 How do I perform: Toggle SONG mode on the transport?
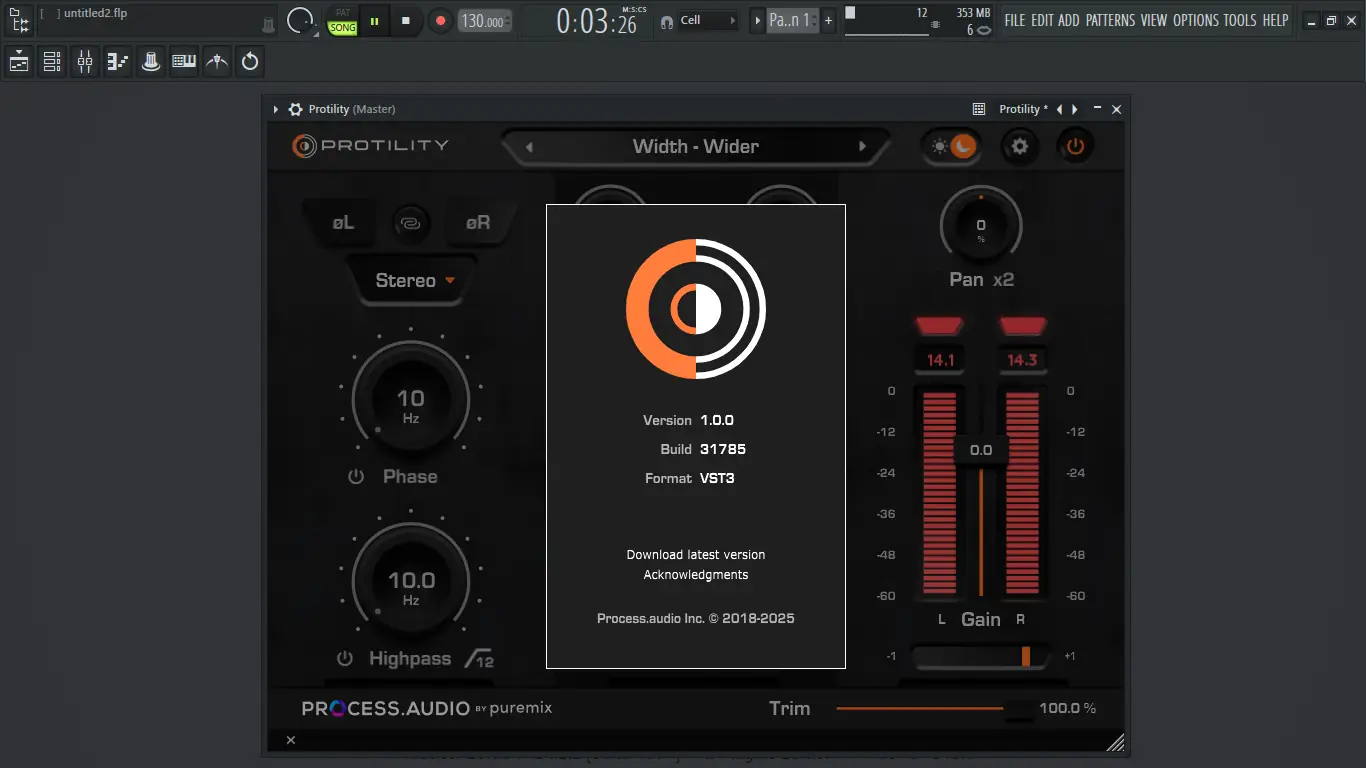pyautogui.click(x=343, y=28)
